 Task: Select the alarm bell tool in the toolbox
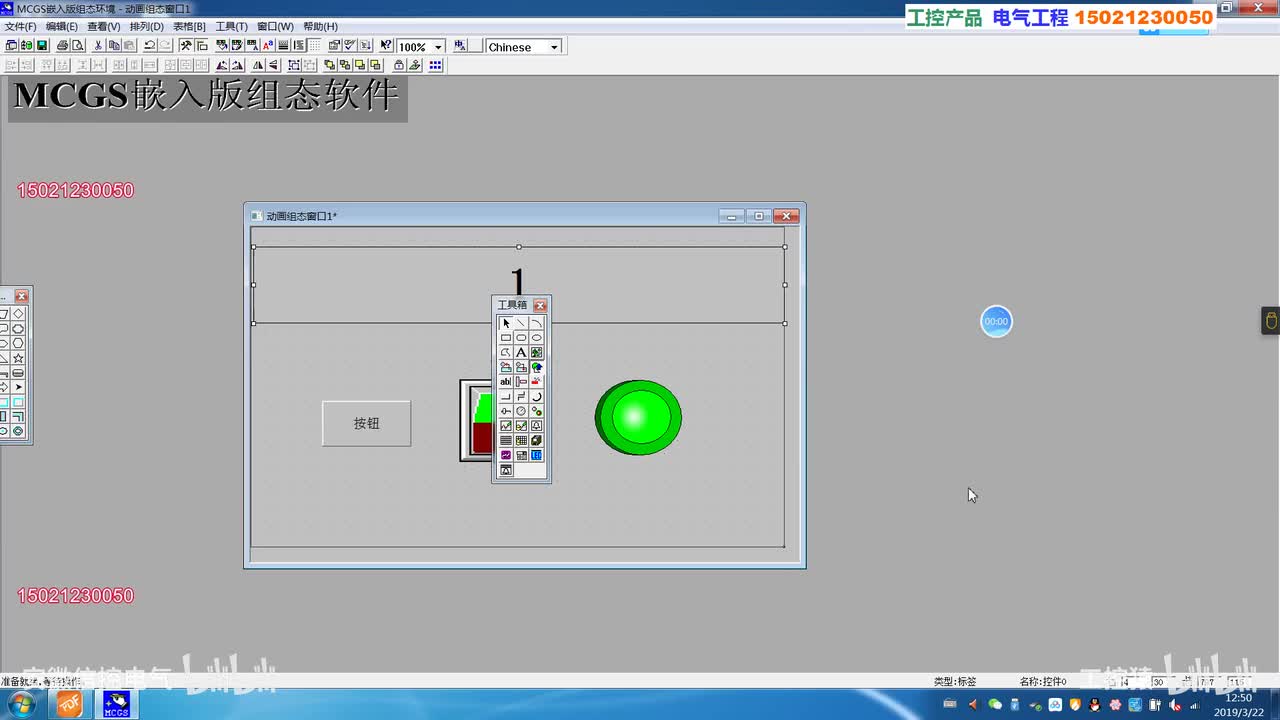click(x=536, y=426)
